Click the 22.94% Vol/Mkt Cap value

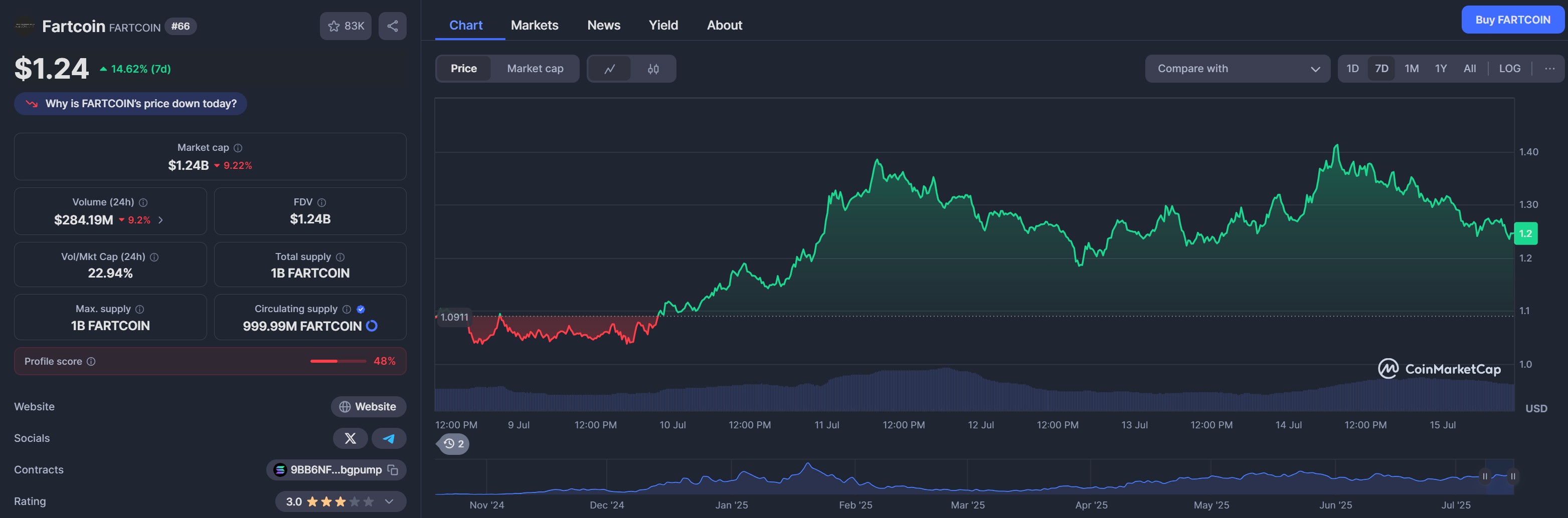click(x=110, y=273)
